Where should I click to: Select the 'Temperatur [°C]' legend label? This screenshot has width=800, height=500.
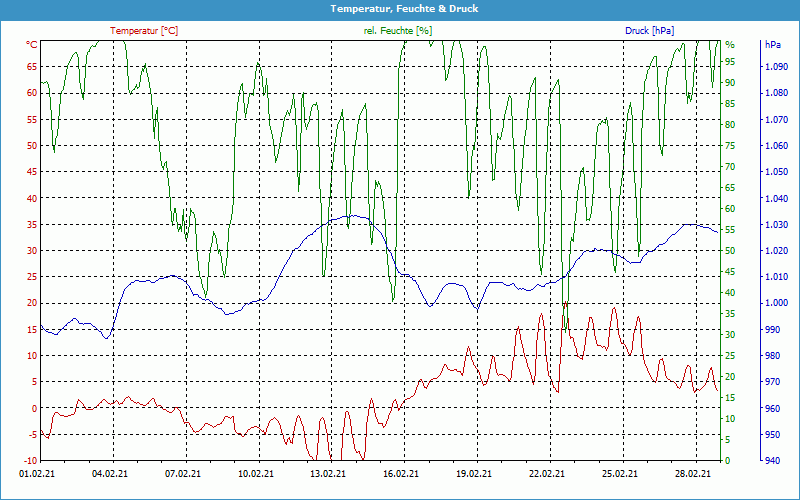(x=144, y=31)
